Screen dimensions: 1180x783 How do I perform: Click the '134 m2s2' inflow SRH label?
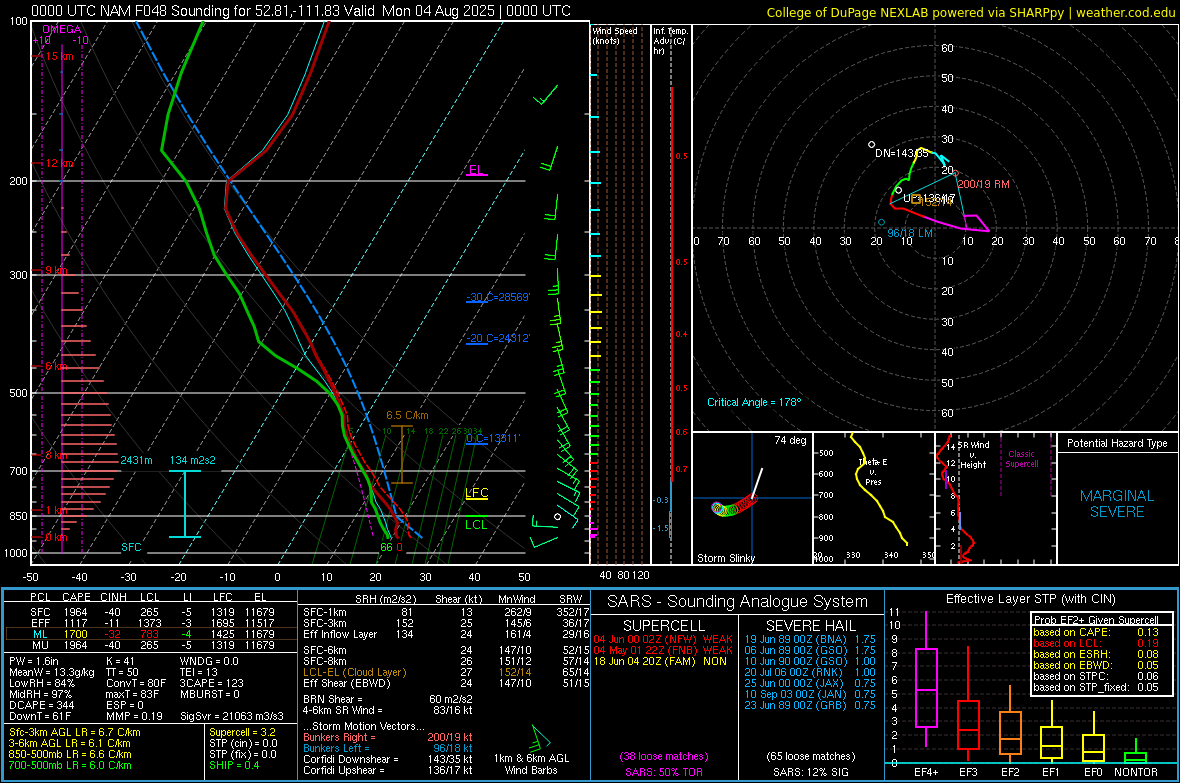193,460
